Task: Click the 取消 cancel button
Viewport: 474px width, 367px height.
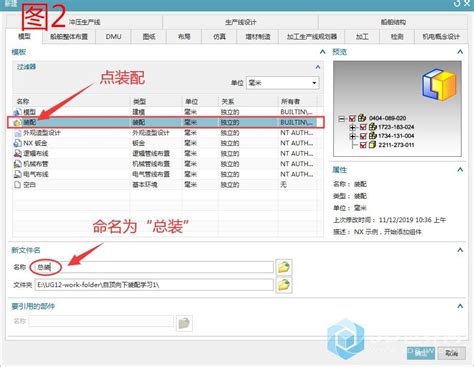Action: [452, 353]
